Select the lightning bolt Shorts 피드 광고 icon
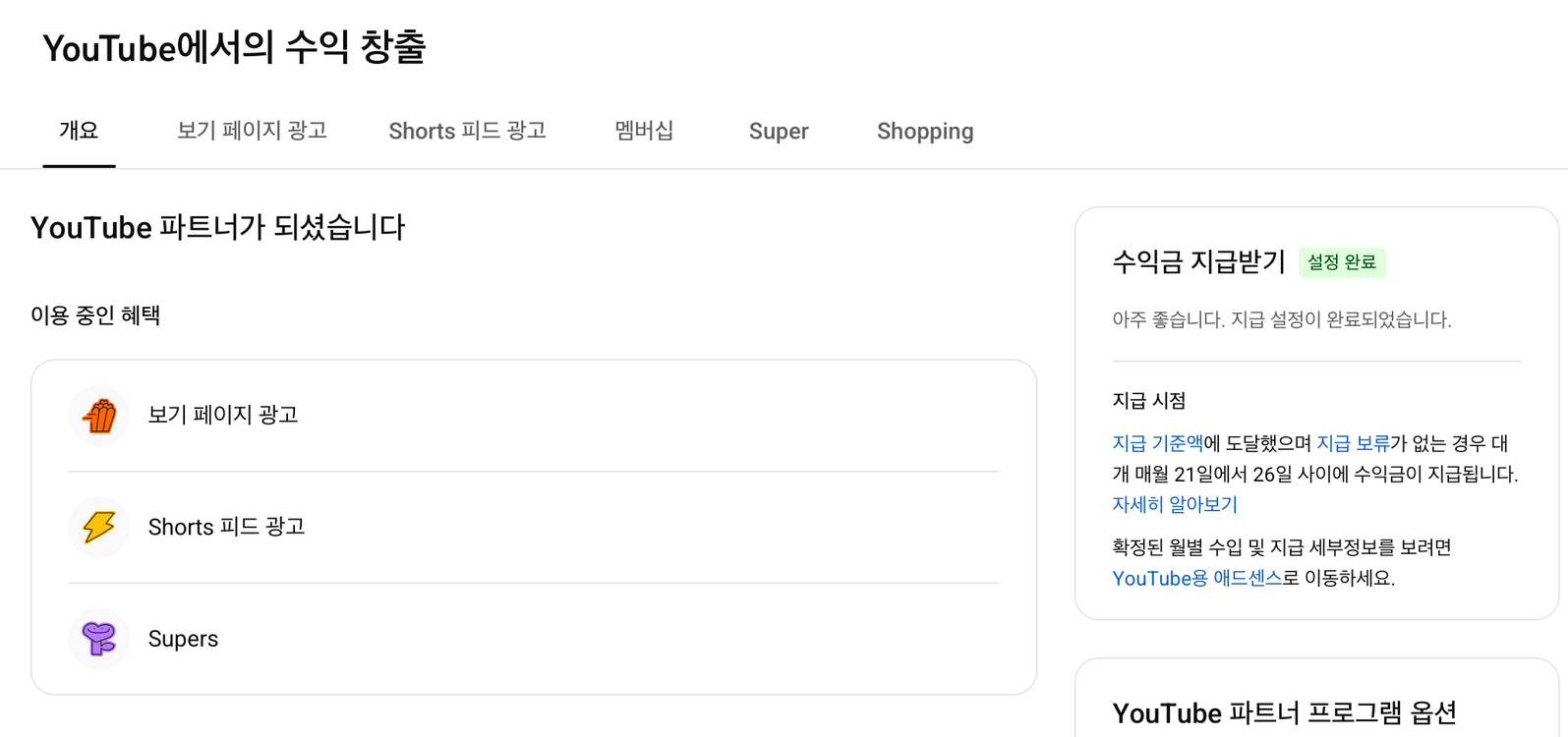The height and width of the screenshot is (737, 1568). [x=98, y=528]
